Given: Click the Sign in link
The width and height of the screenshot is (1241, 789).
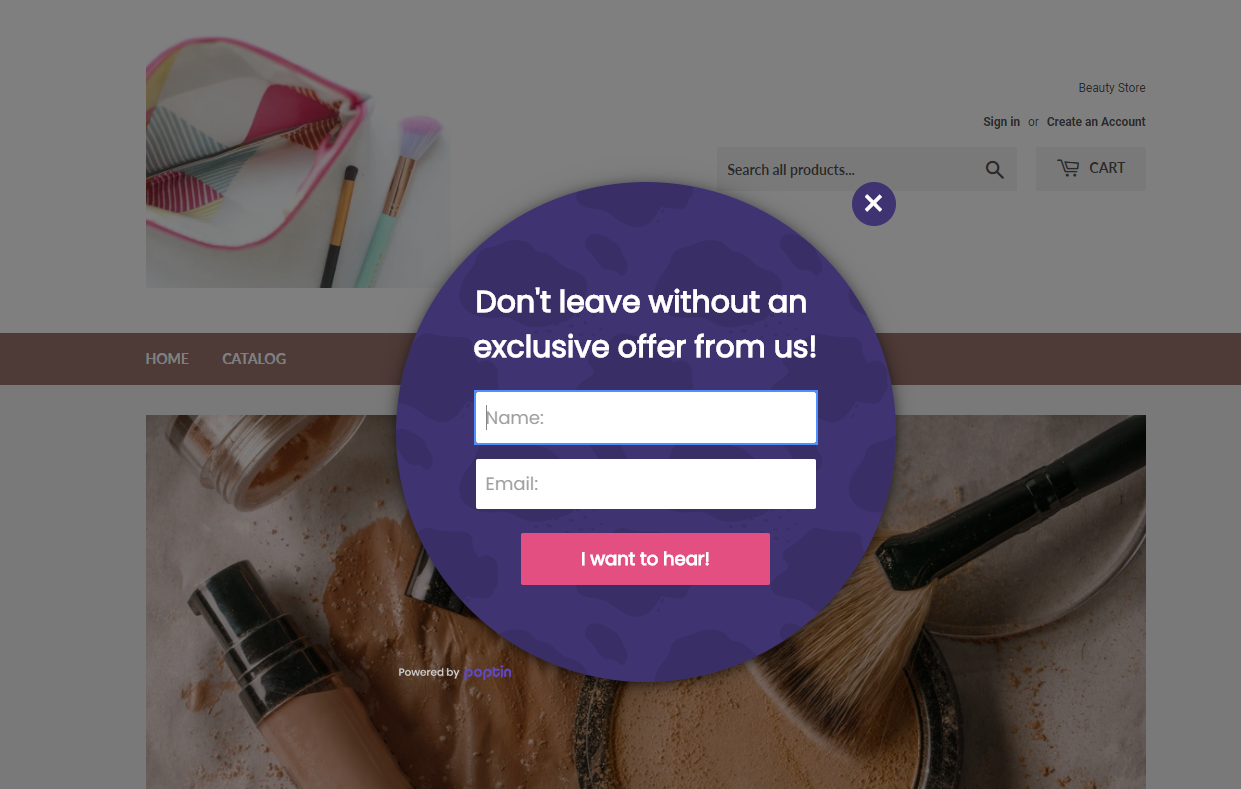Looking at the screenshot, I should [1001, 122].
